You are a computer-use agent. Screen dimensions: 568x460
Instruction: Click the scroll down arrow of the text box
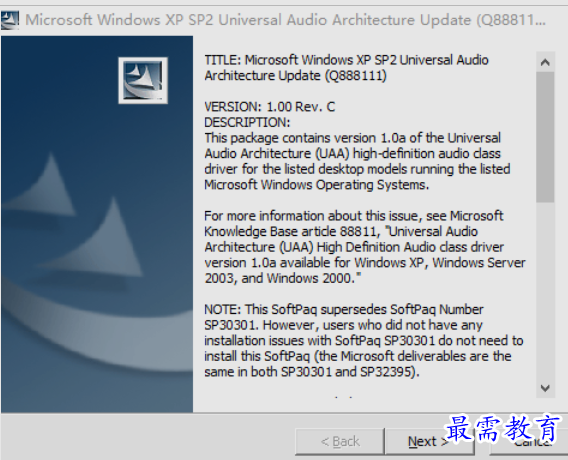(x=545, y=388)
